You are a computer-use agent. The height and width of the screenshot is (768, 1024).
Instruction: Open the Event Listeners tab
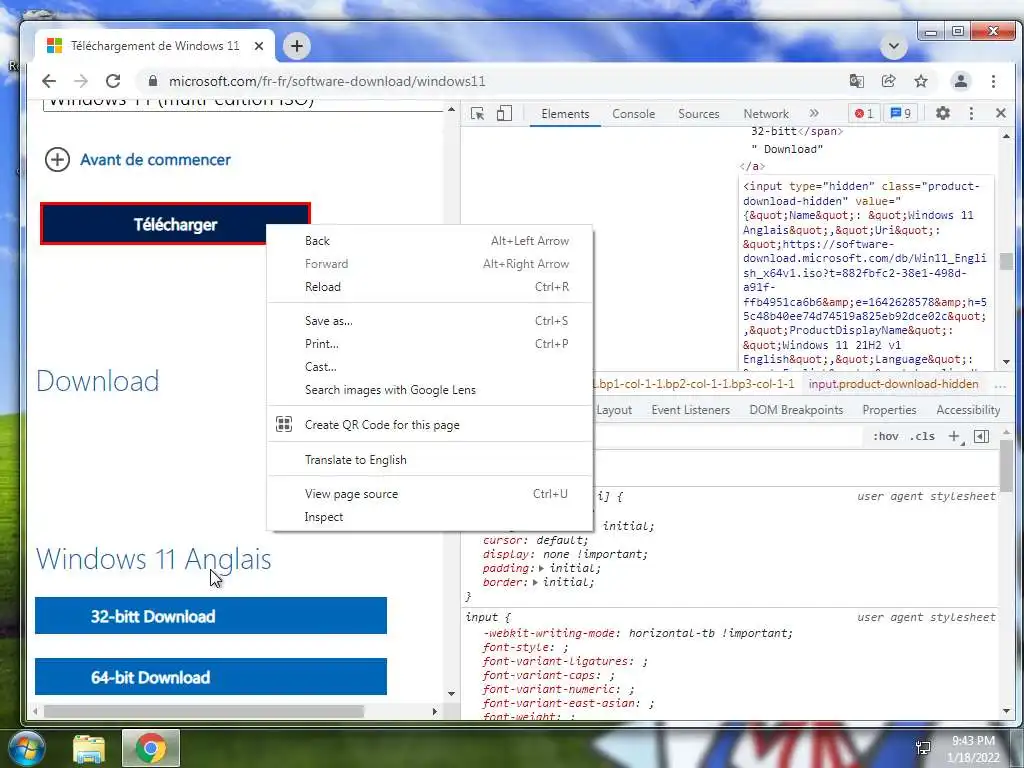click(690, 409)
